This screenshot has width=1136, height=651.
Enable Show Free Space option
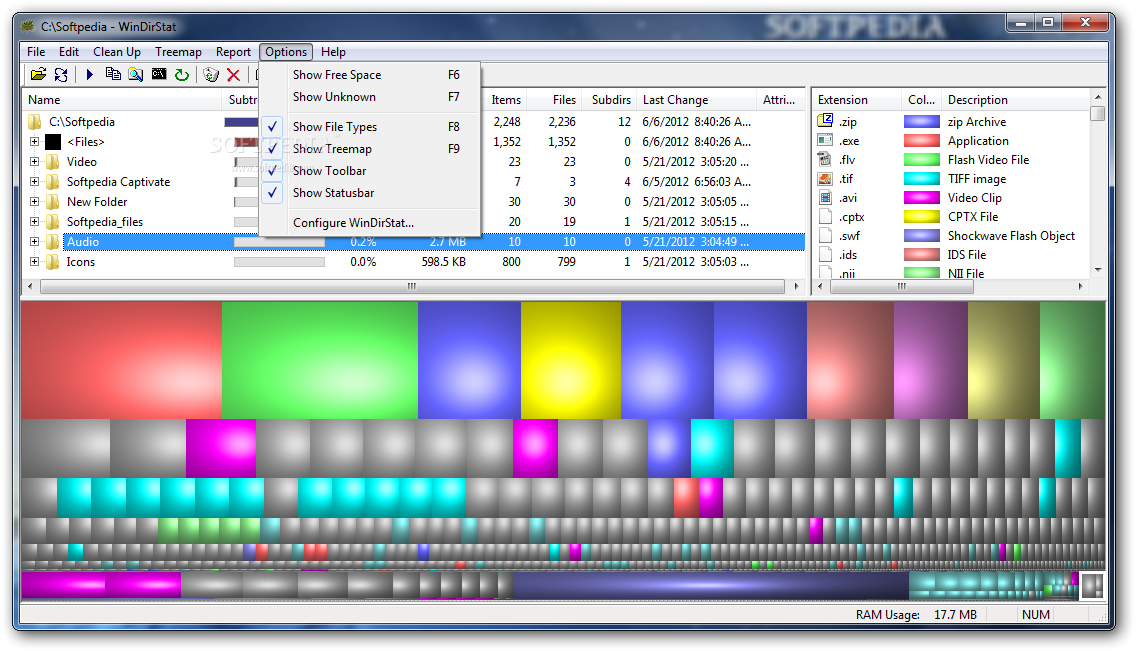click(369, 75)
